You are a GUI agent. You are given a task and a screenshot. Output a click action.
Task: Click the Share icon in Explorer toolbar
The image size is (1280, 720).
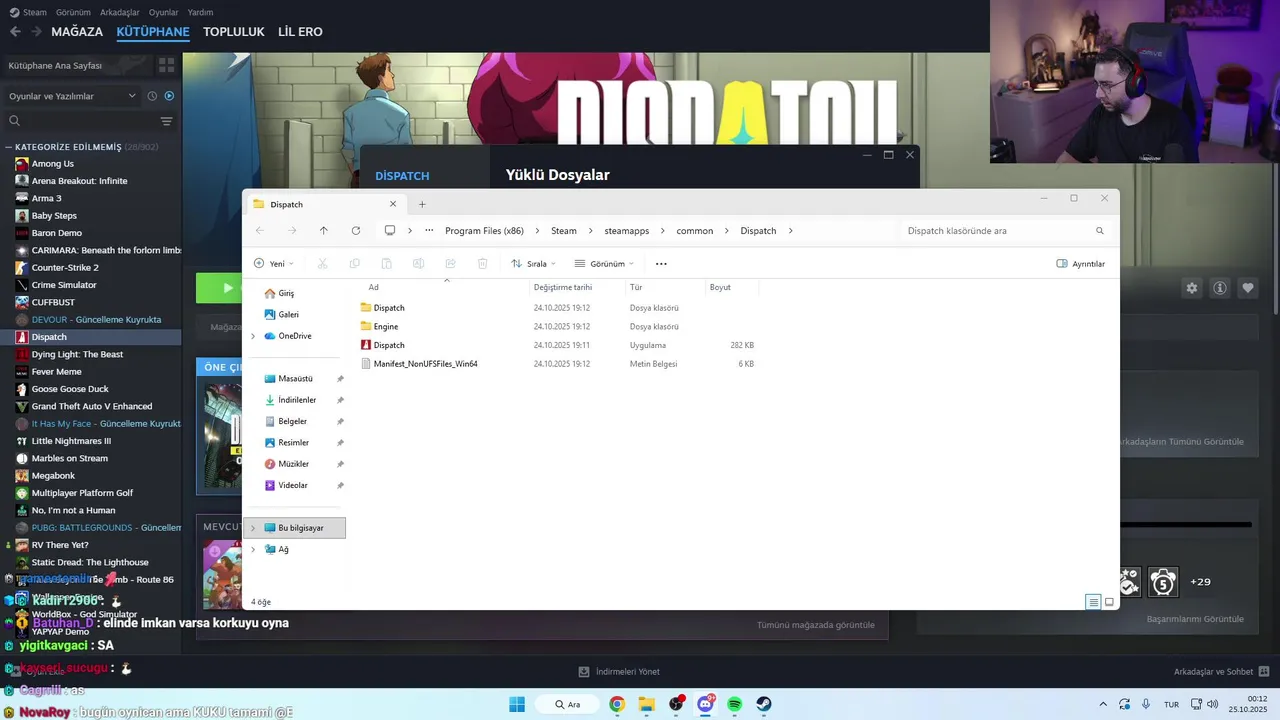click(450, 263)
